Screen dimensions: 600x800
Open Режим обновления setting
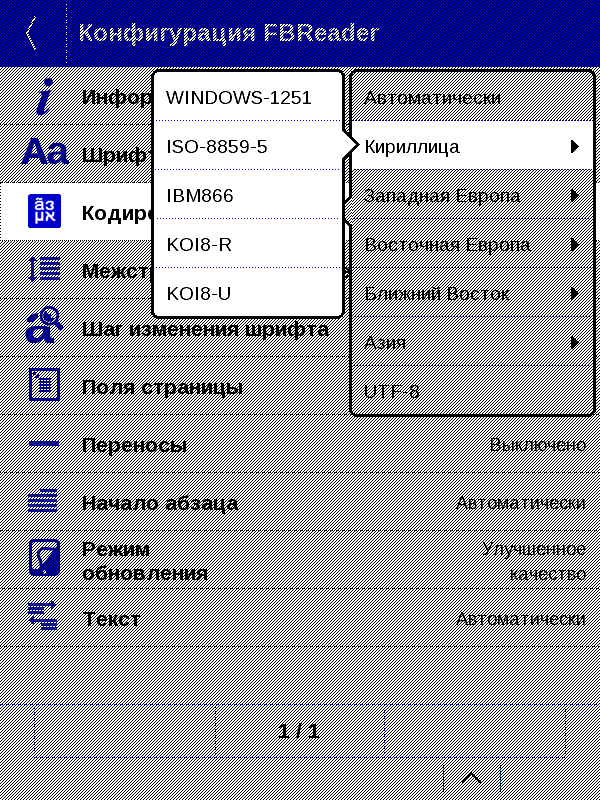pyautogui.click(x=300, y=560)
